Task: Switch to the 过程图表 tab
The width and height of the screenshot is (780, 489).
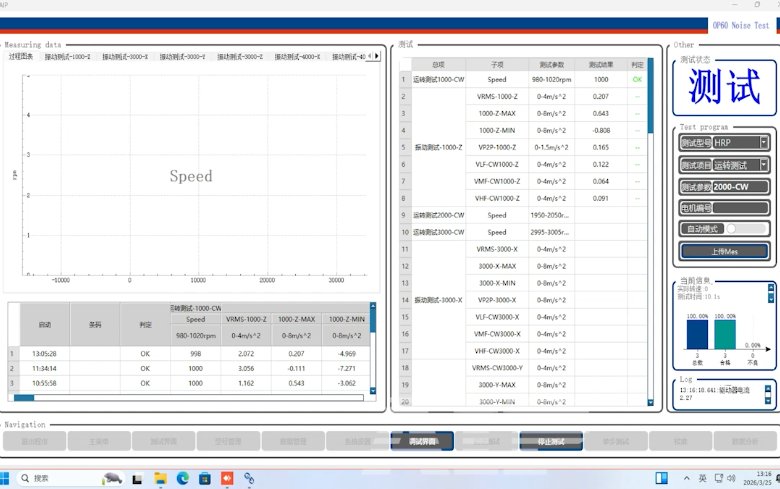Action: click(21, 57)
